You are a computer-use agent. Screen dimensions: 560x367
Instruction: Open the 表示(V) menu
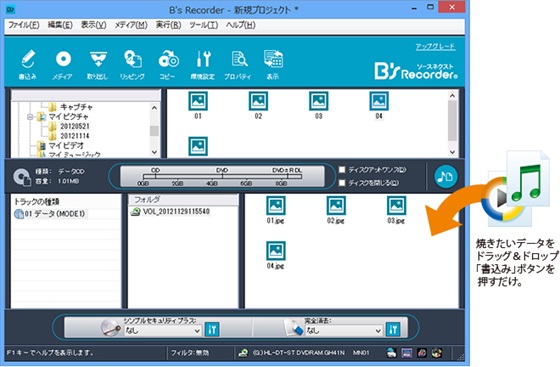coord(94,25)
